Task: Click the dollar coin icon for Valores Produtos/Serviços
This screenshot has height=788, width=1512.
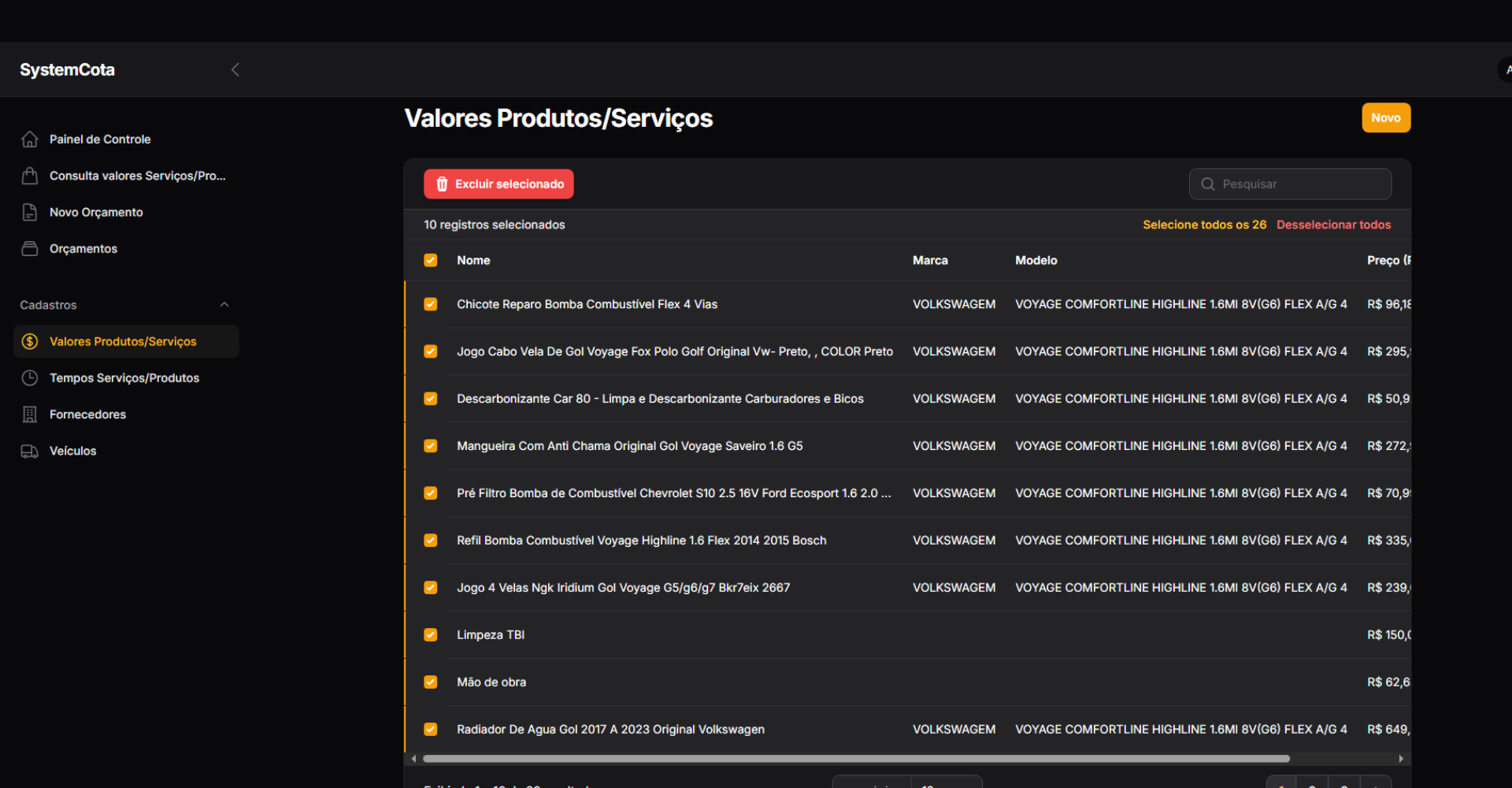Action: tap(30, 341)
